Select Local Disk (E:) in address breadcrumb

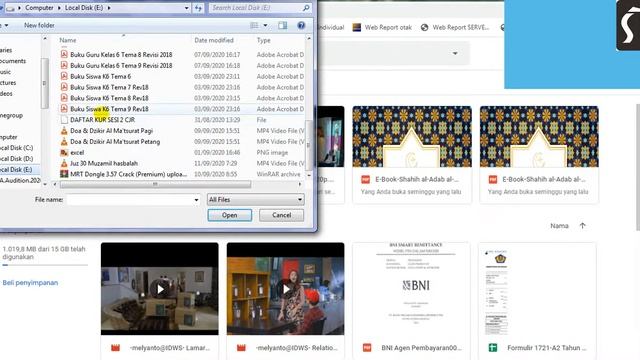click(x=84, y=8)
